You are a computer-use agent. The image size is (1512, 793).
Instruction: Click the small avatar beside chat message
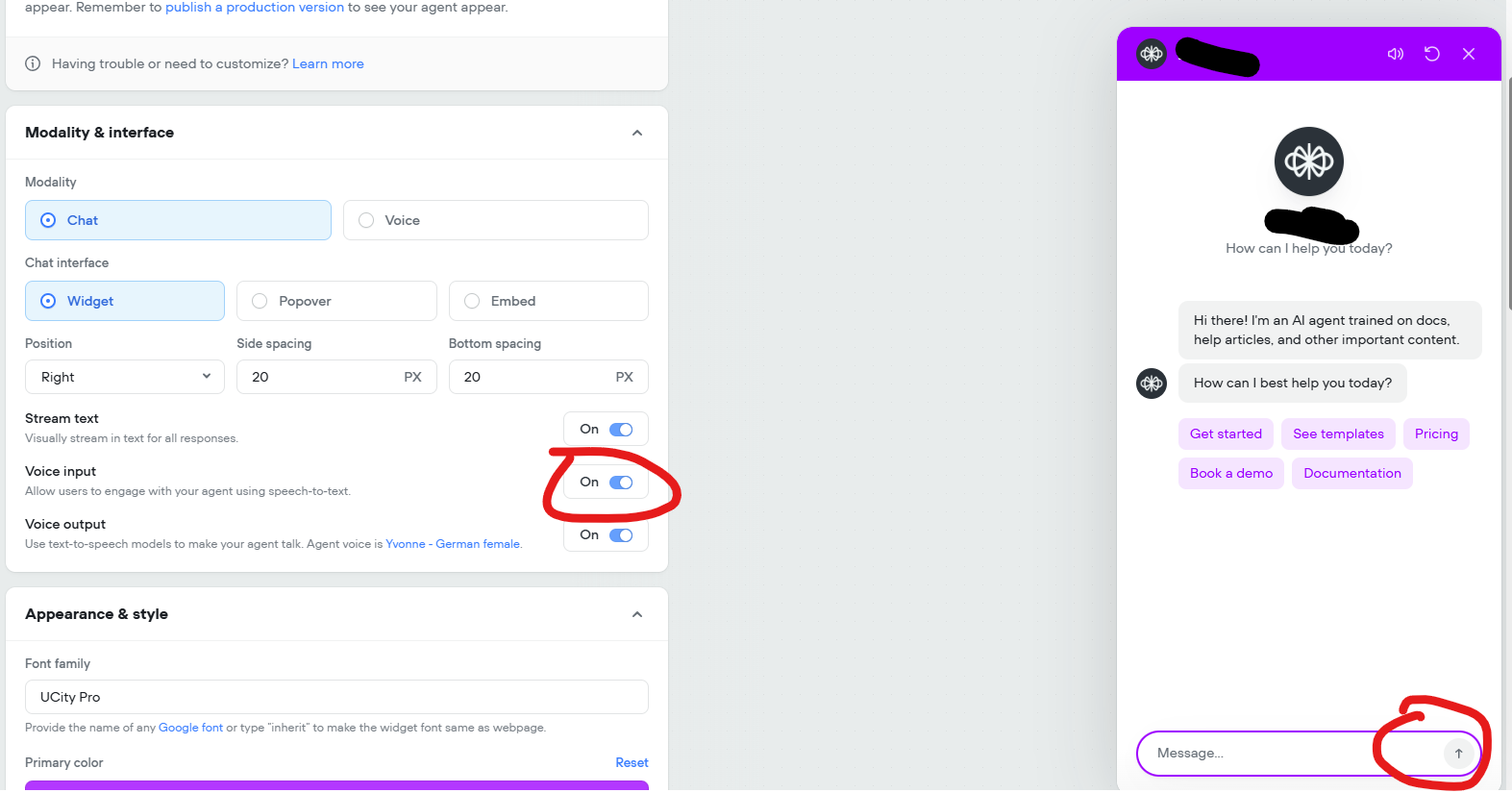pyautogui.click(x=1152, y=384)
